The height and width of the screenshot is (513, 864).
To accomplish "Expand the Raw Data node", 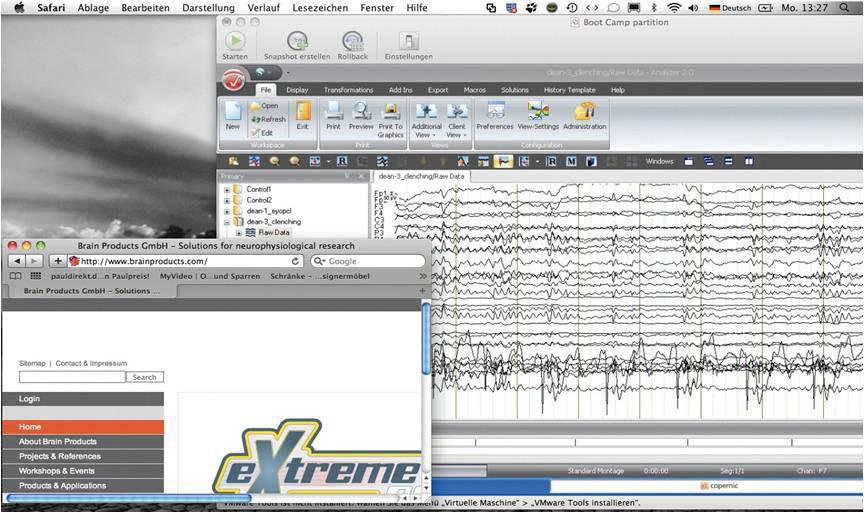I will pyautogui.click(x=239, y=233).
